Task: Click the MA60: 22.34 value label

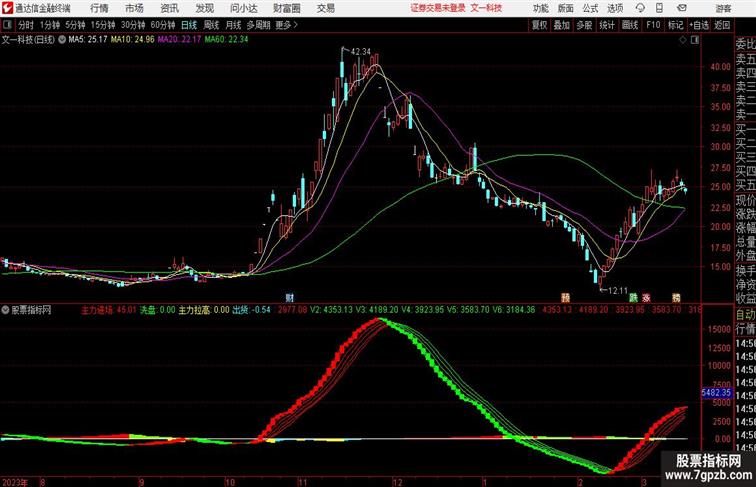Action: (226, 40)
